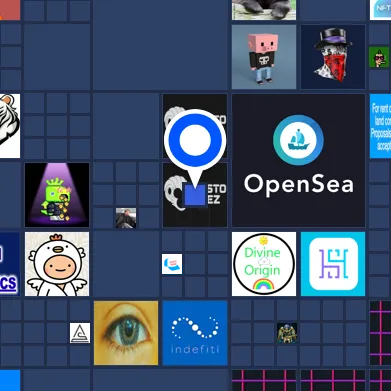
Task: Click the skull logo tile under pin
Action: point(195,195)
